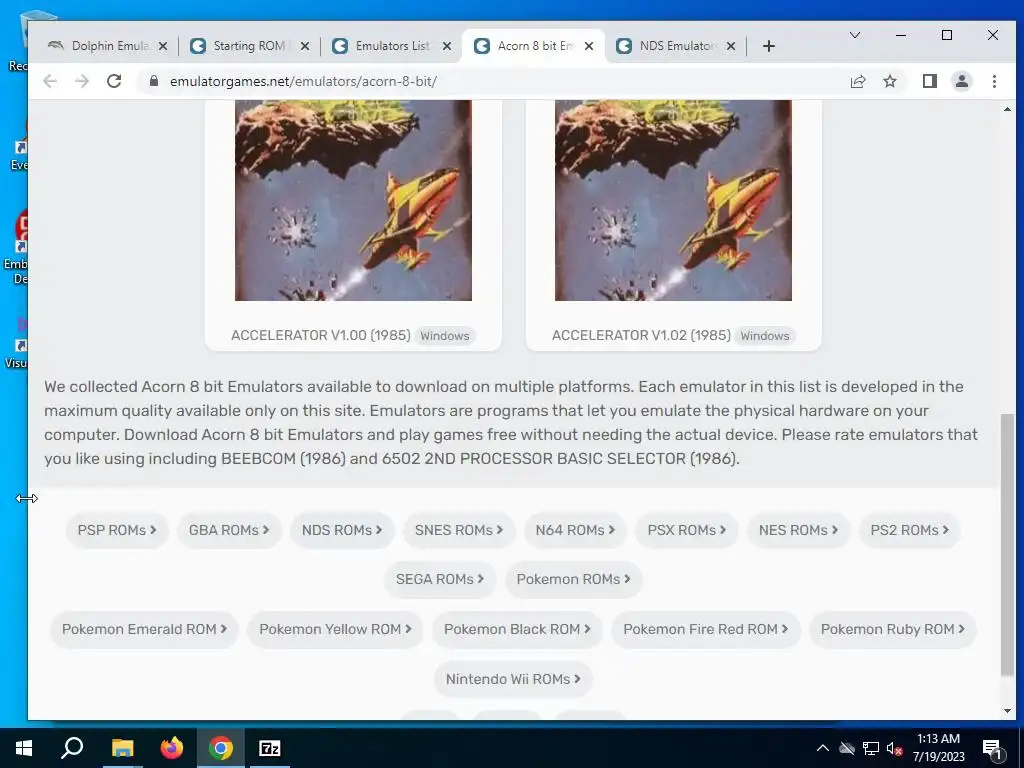Open the ACCELERATOR V1.00 (1985) title link
Screen dimensions: 1024x768
point(321,335)
